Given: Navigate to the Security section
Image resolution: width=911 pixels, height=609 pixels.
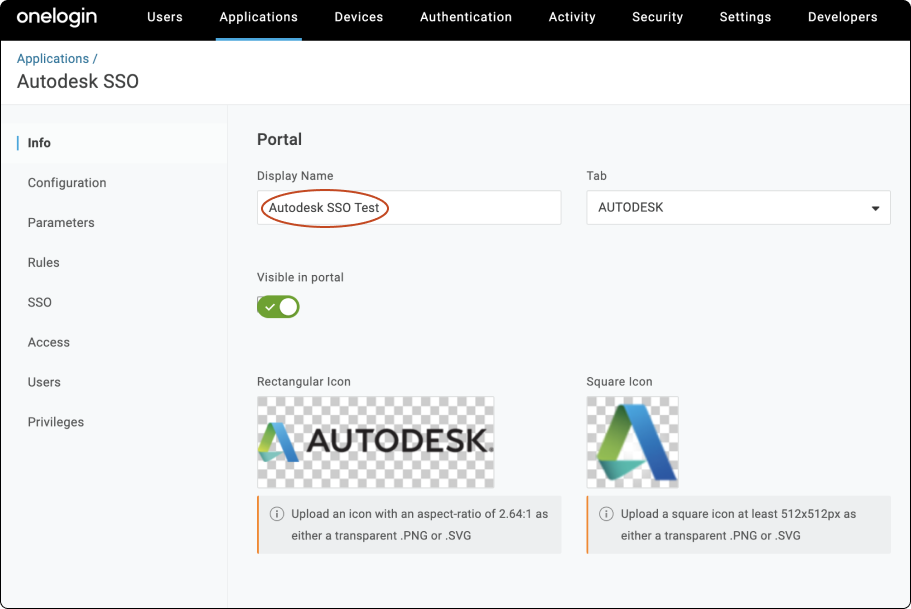Looking at the screenshot, I should point(657,17).
